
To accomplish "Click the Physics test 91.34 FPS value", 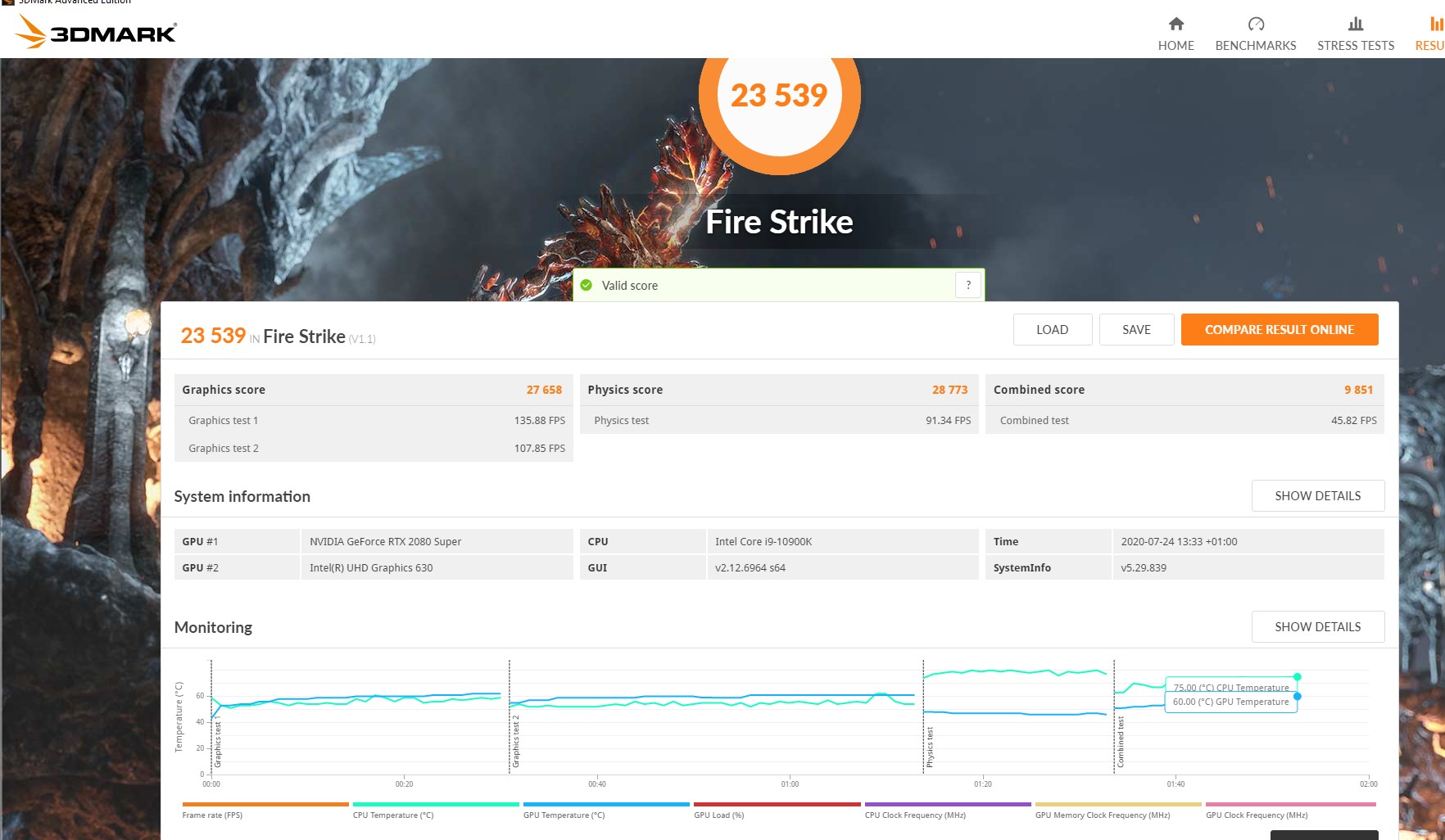I will (949, 420).
